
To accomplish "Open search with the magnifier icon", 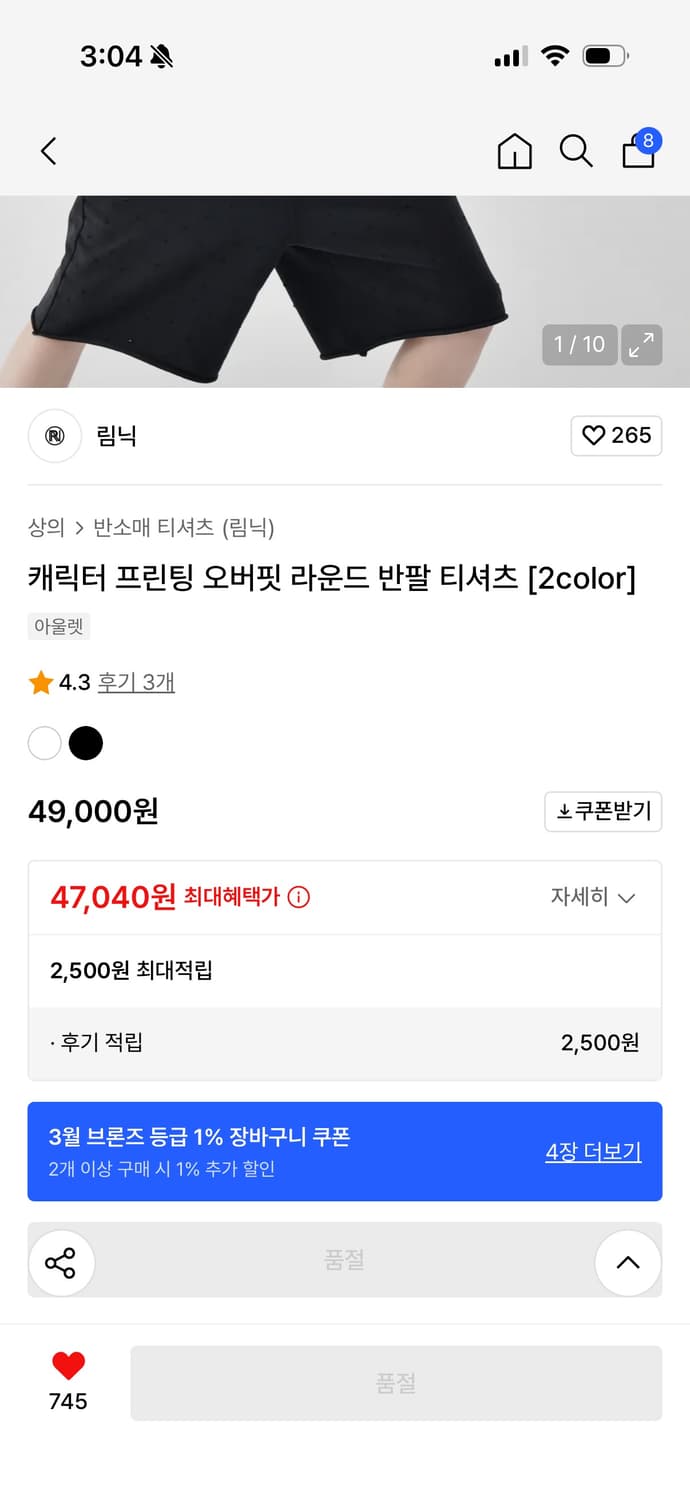I will [x=576, y=152].
